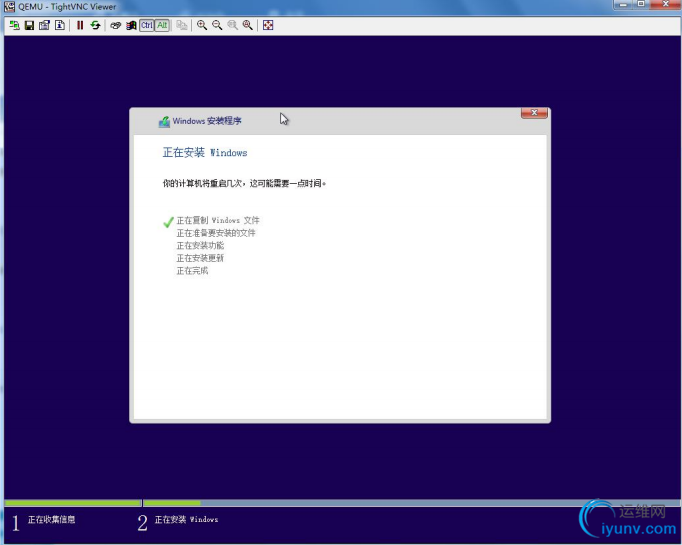Minimize the TightVNC Viewer window
This screenshot has height=545, width=682.
tap(623, 4)
